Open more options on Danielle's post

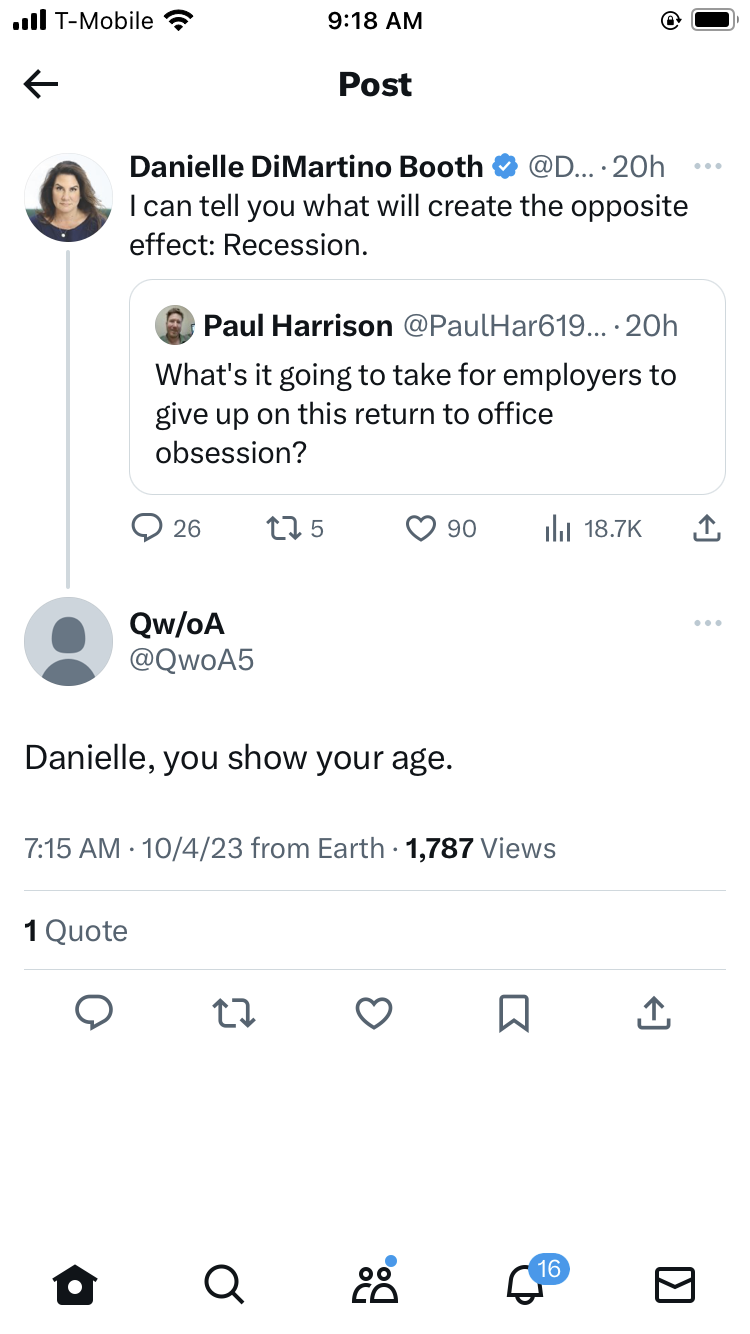(x=707, y=166)
